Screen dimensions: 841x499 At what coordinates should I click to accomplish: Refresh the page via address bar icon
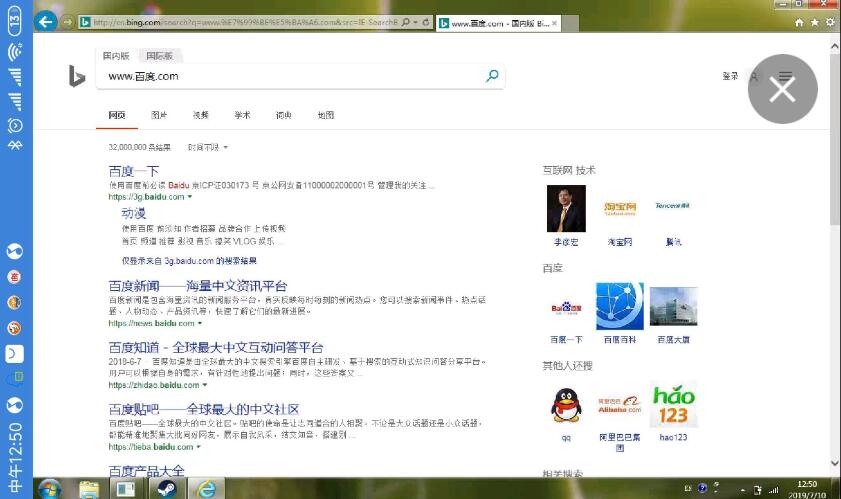click(x=427, y=22)
